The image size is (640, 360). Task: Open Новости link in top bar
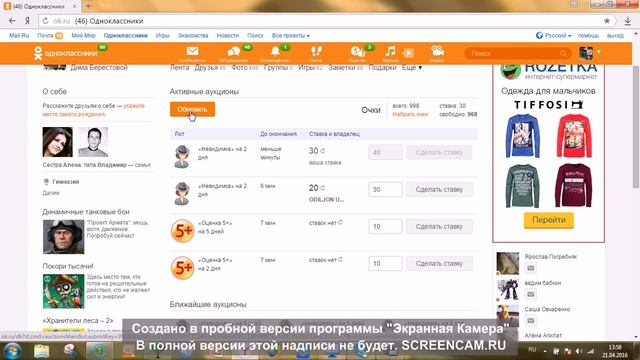tap(228, 36)
